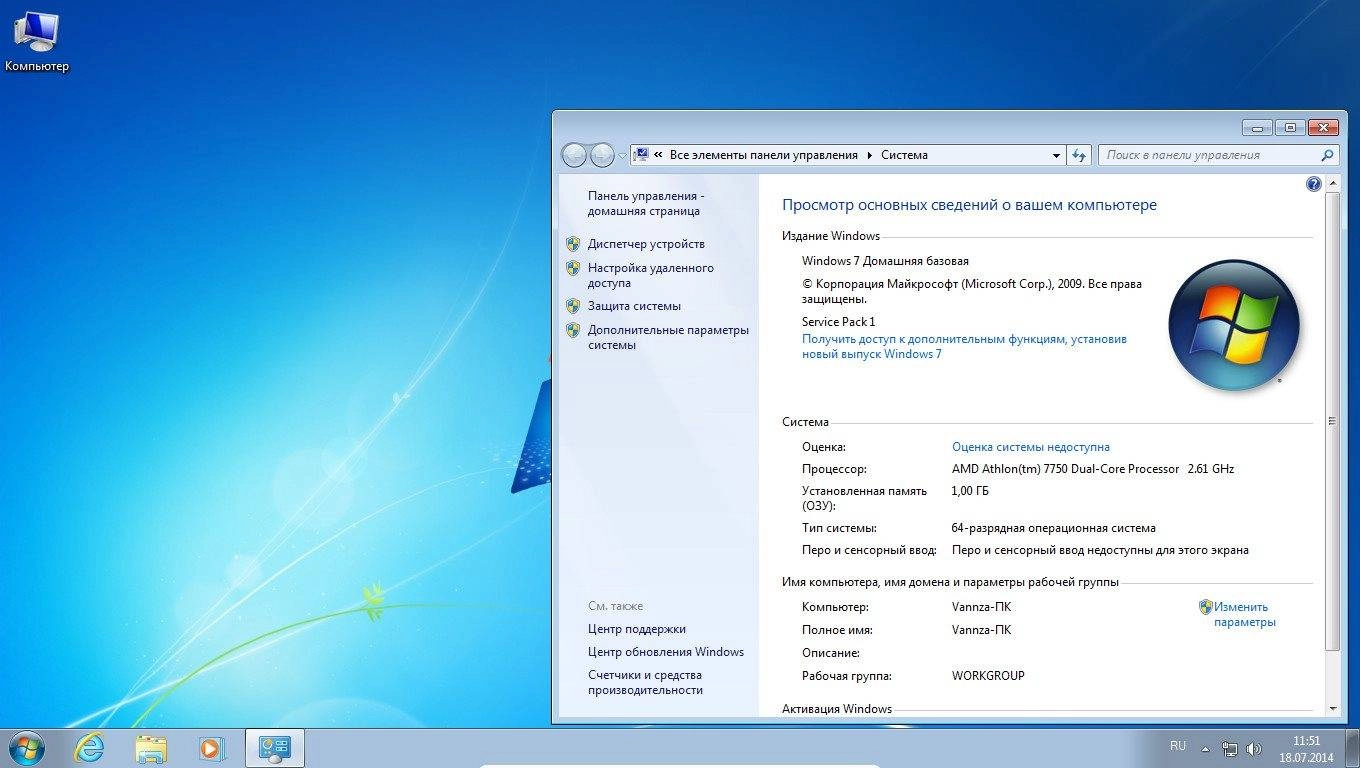Image resolution: width=1360 pixels, height=768 pixels.
Task: Open Центр обновления Windows link
Action: pos(666,652)
